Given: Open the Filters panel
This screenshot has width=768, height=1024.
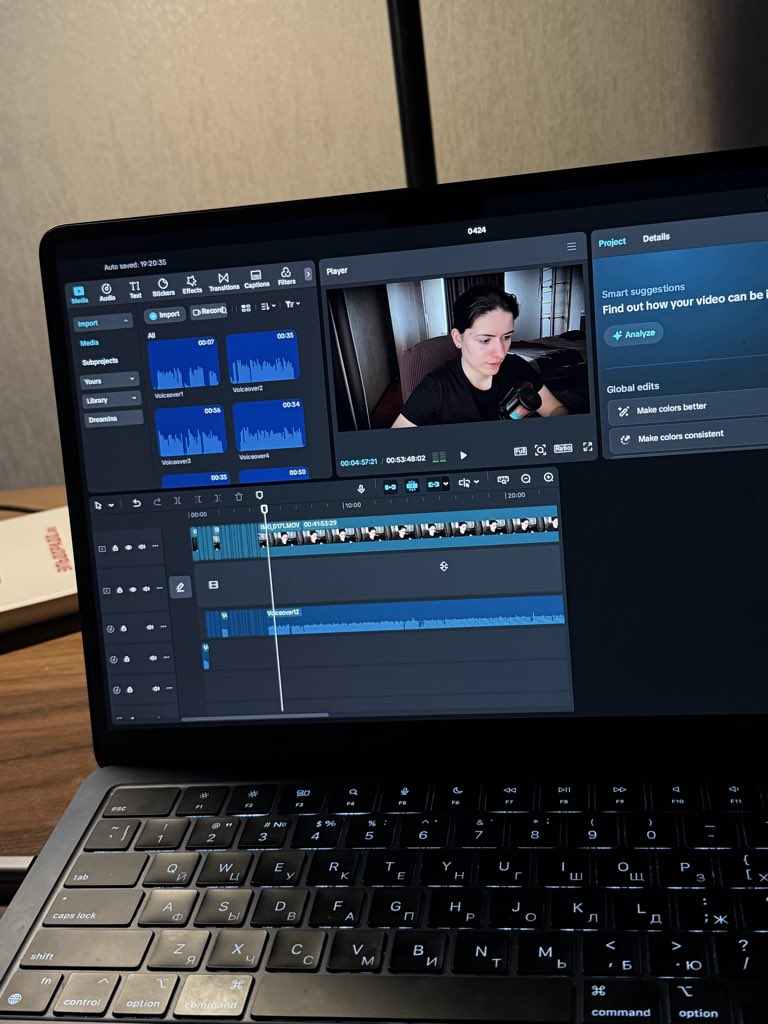Looking at the screenshot, I should point(286,276).
